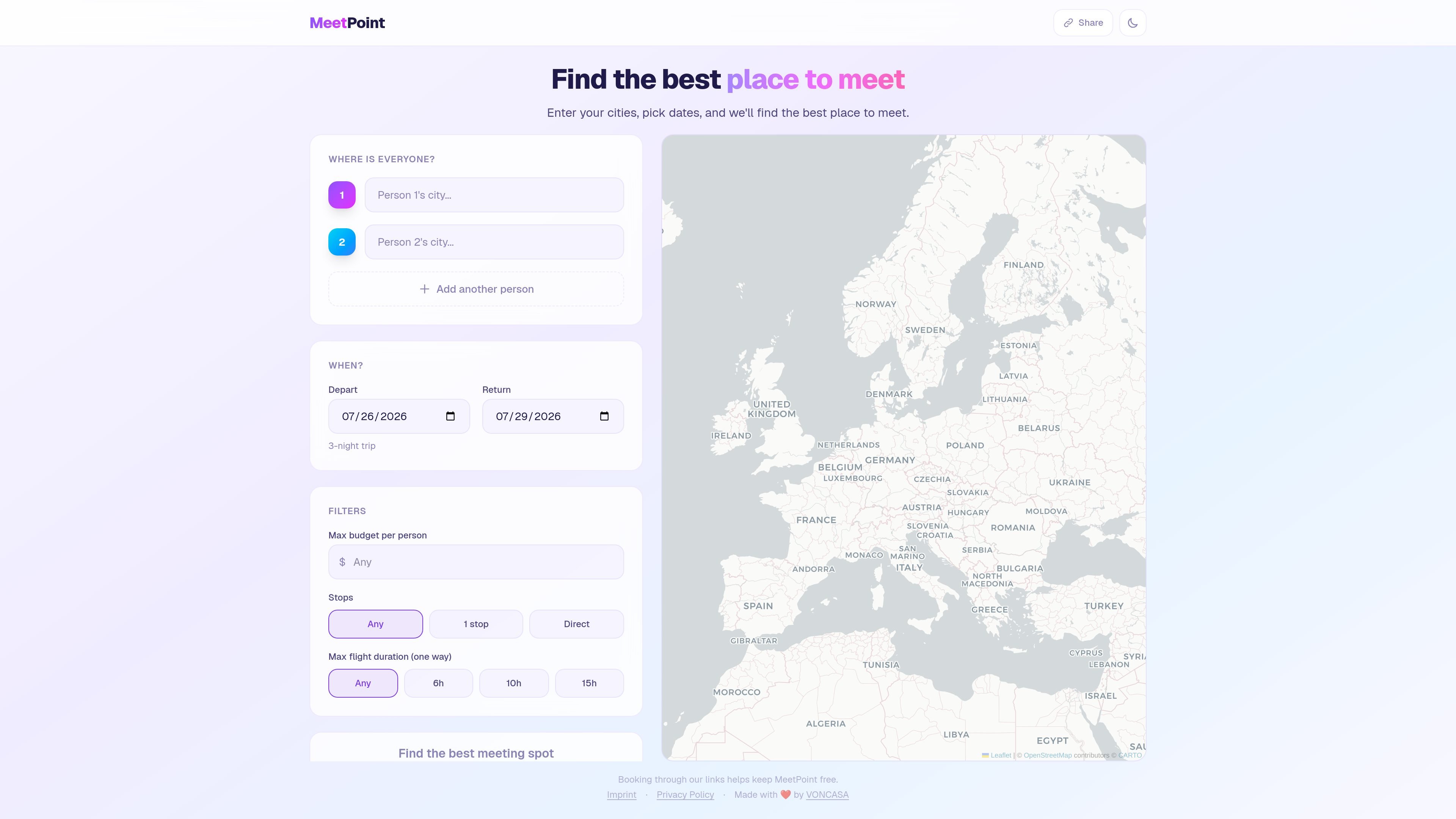Visit the VONCASA footer link
Image resolution: width=1456 pixels, height=819 pixels.
(827, 795)
